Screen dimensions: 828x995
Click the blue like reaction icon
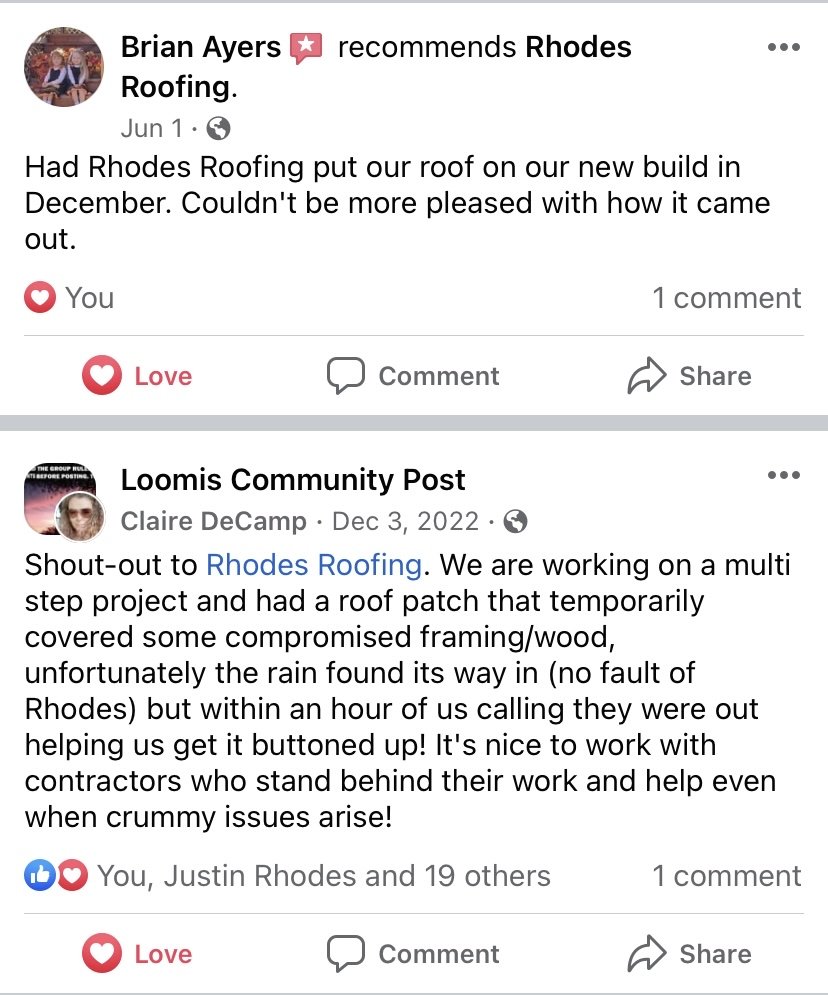[38, 876]
